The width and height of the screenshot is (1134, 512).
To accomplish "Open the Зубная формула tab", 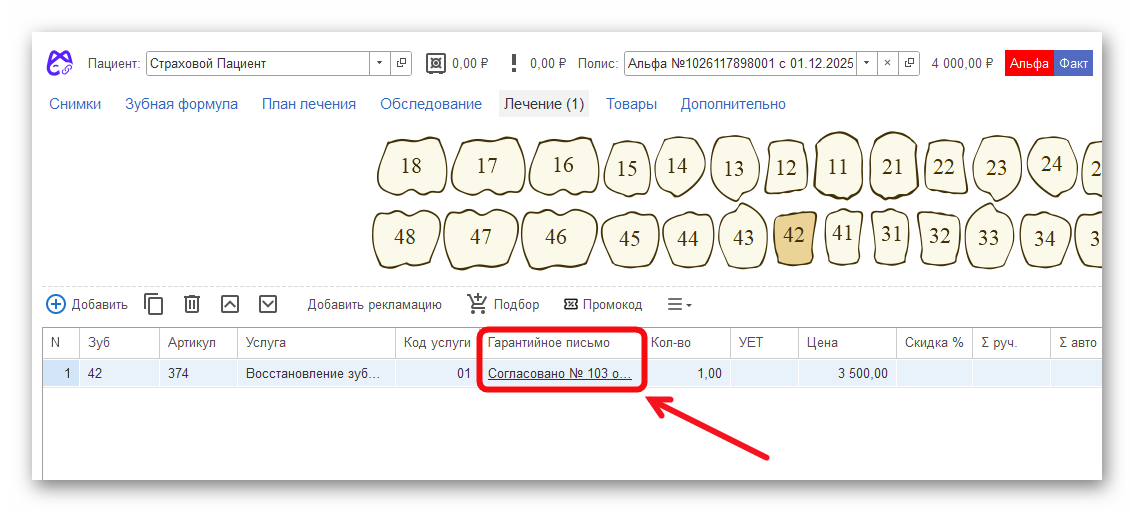I will pyautogui.click(x=182, y=104).
